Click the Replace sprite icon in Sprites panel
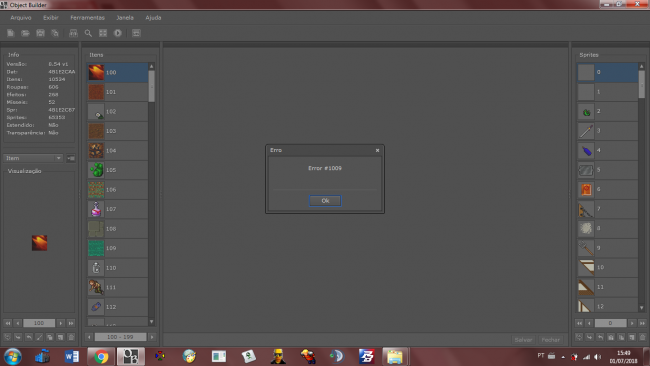650x366 pixels. point(579,337)
